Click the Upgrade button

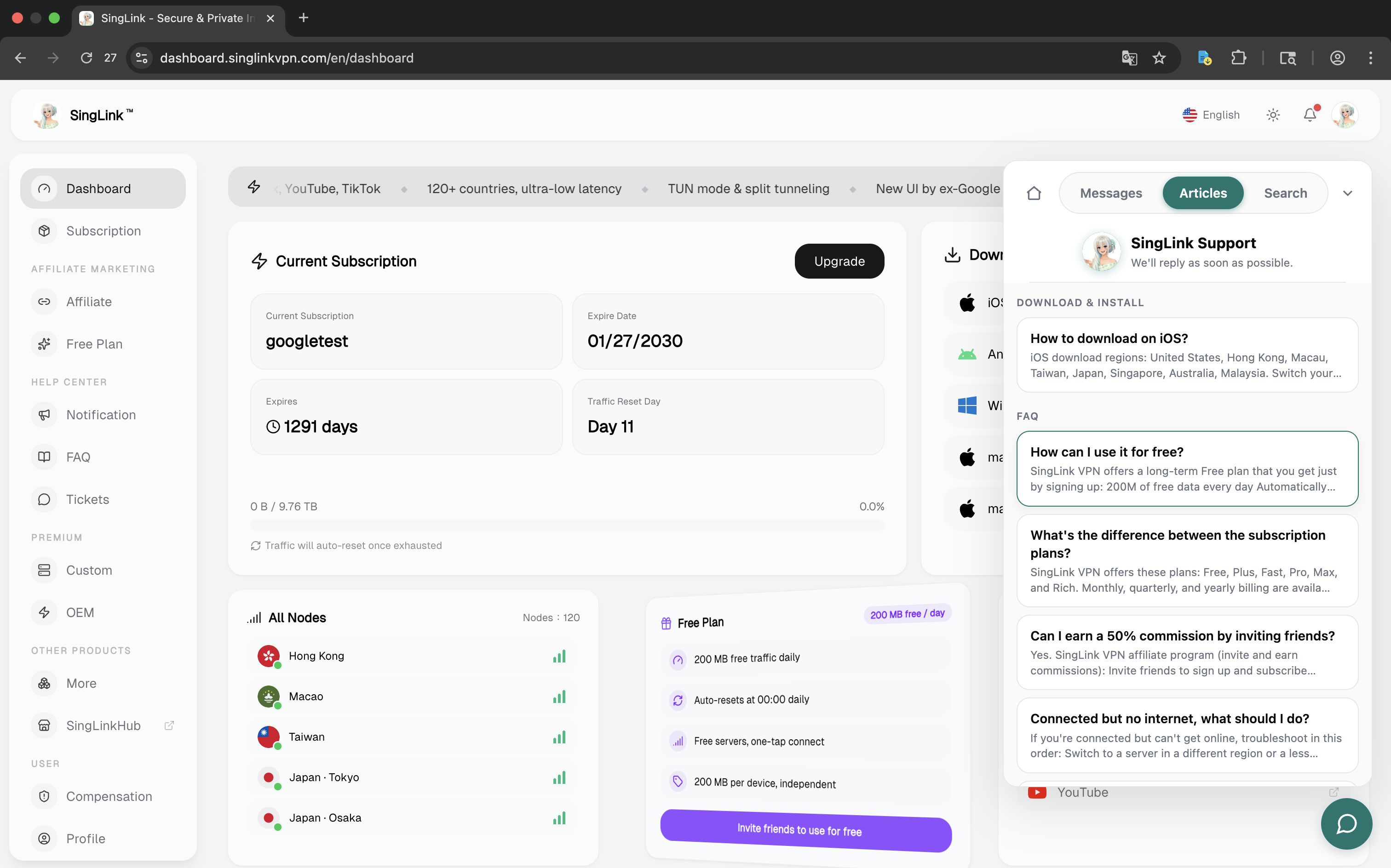pyautogui.click(x=839, y=261)
